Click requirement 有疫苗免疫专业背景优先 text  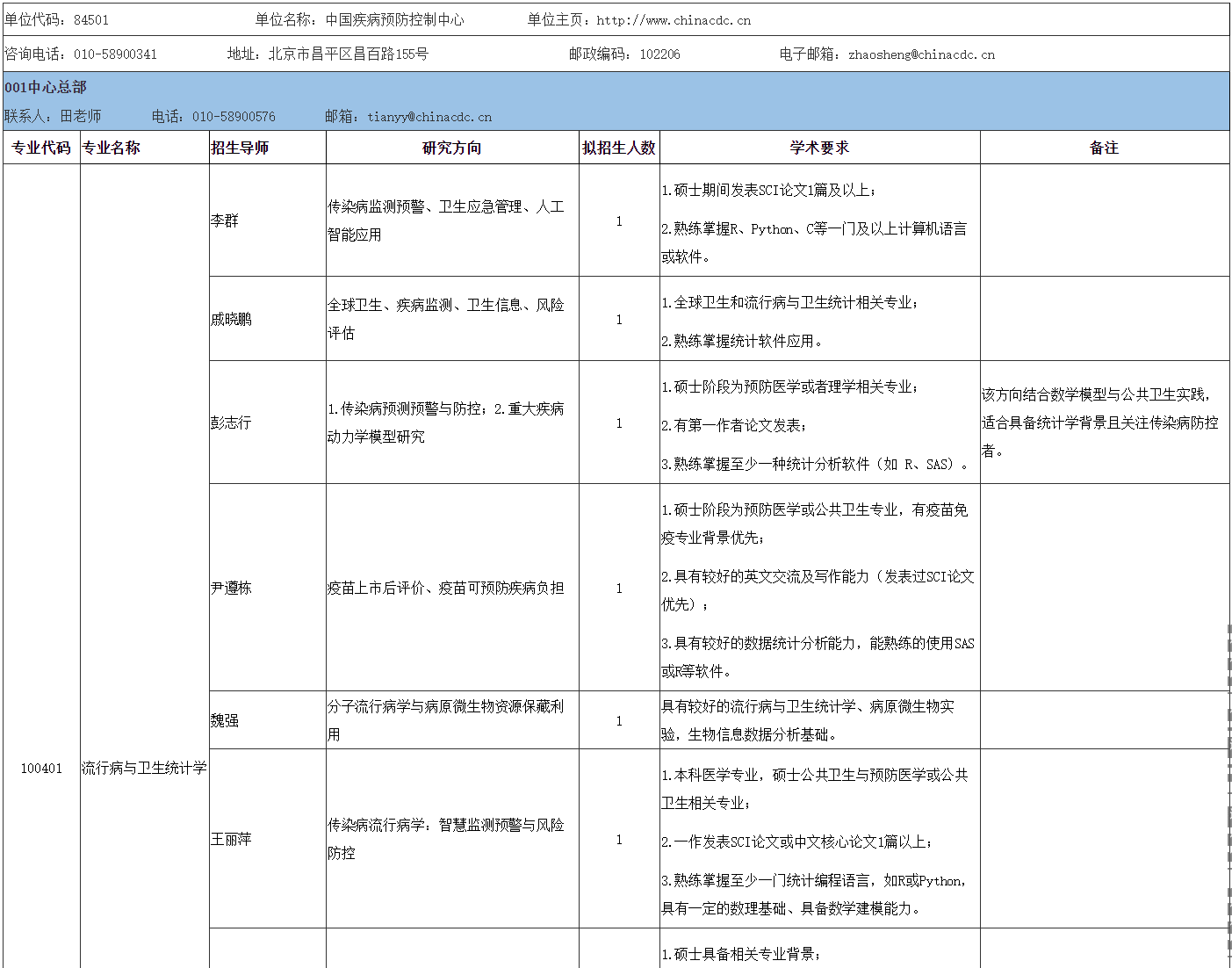[815, 524]
